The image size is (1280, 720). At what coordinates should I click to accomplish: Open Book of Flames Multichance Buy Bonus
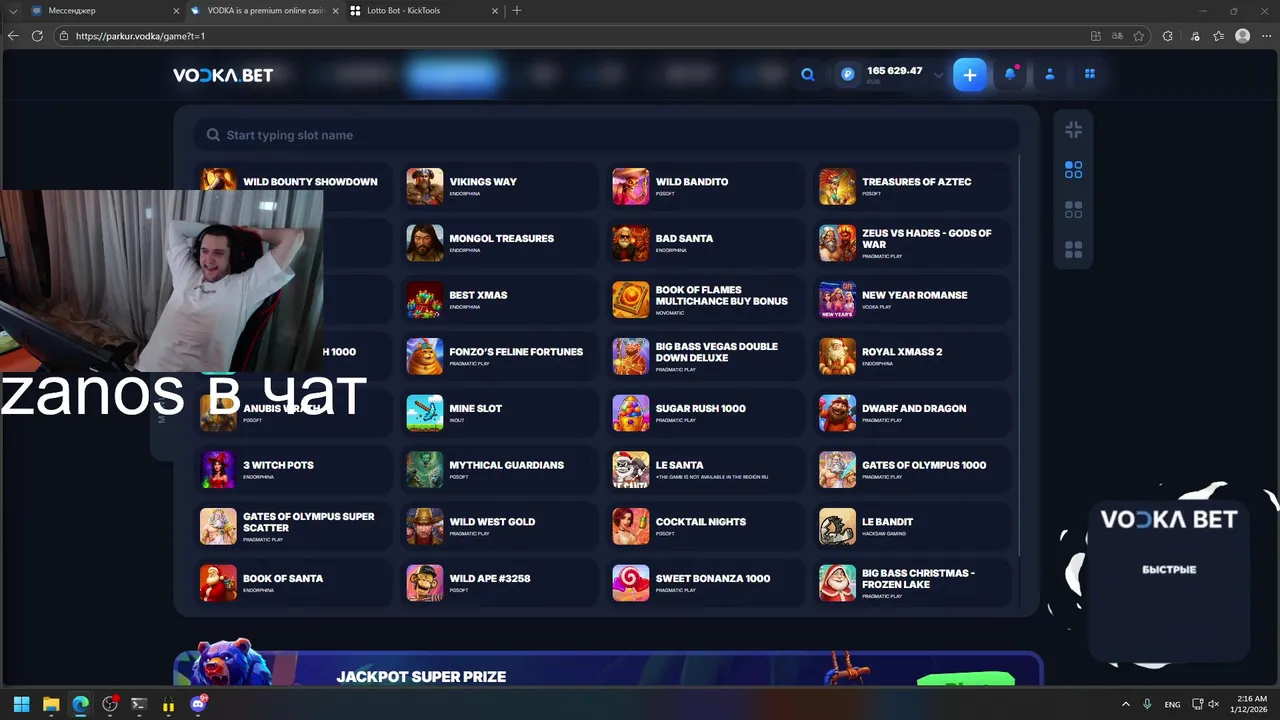pos(705,300)
